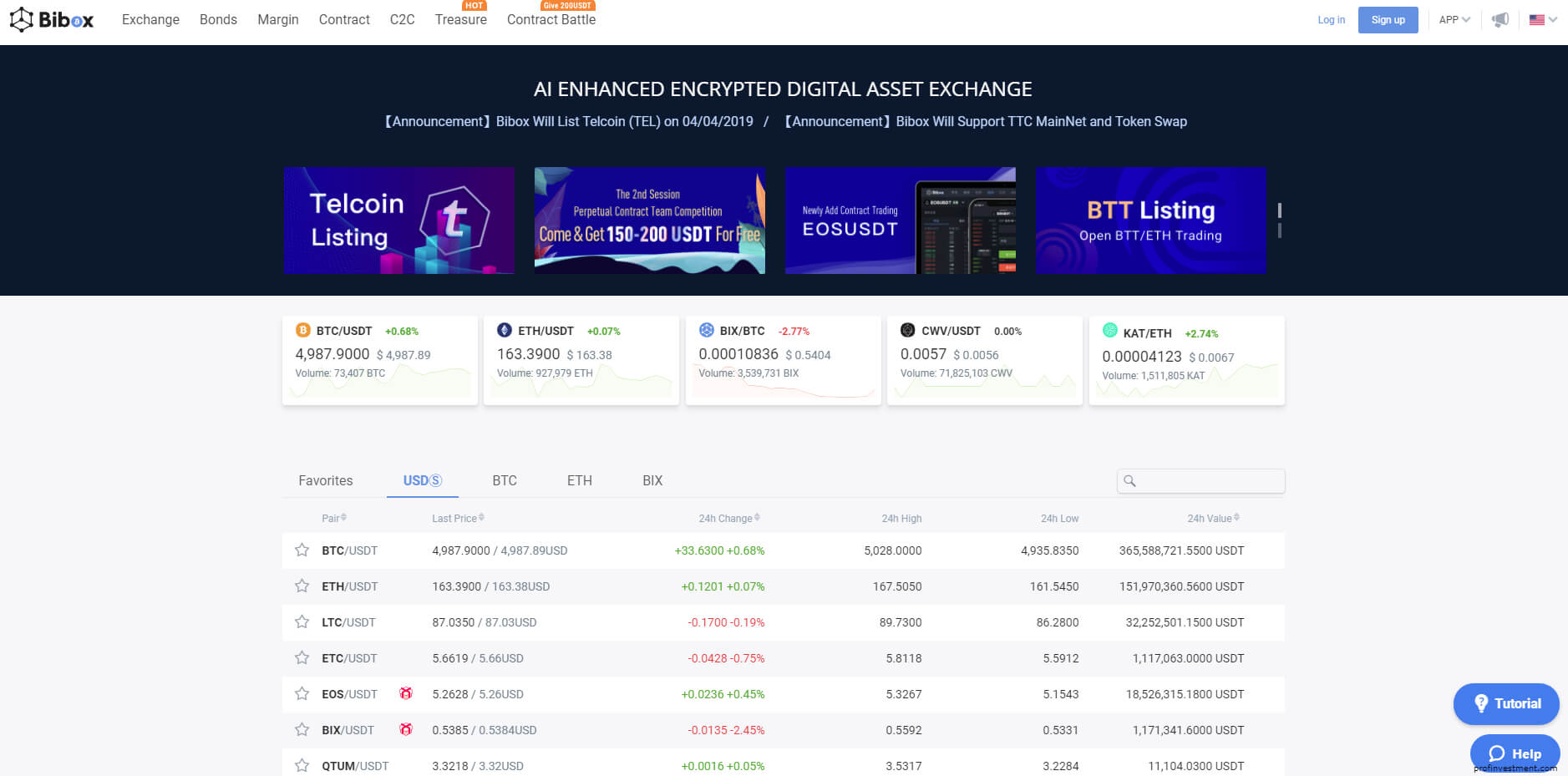Image resolution: width=1568 pixels, height=776 pixels.
Task: Click the CWV coin icon on CWV/USDT card
Action: (908, 330)
